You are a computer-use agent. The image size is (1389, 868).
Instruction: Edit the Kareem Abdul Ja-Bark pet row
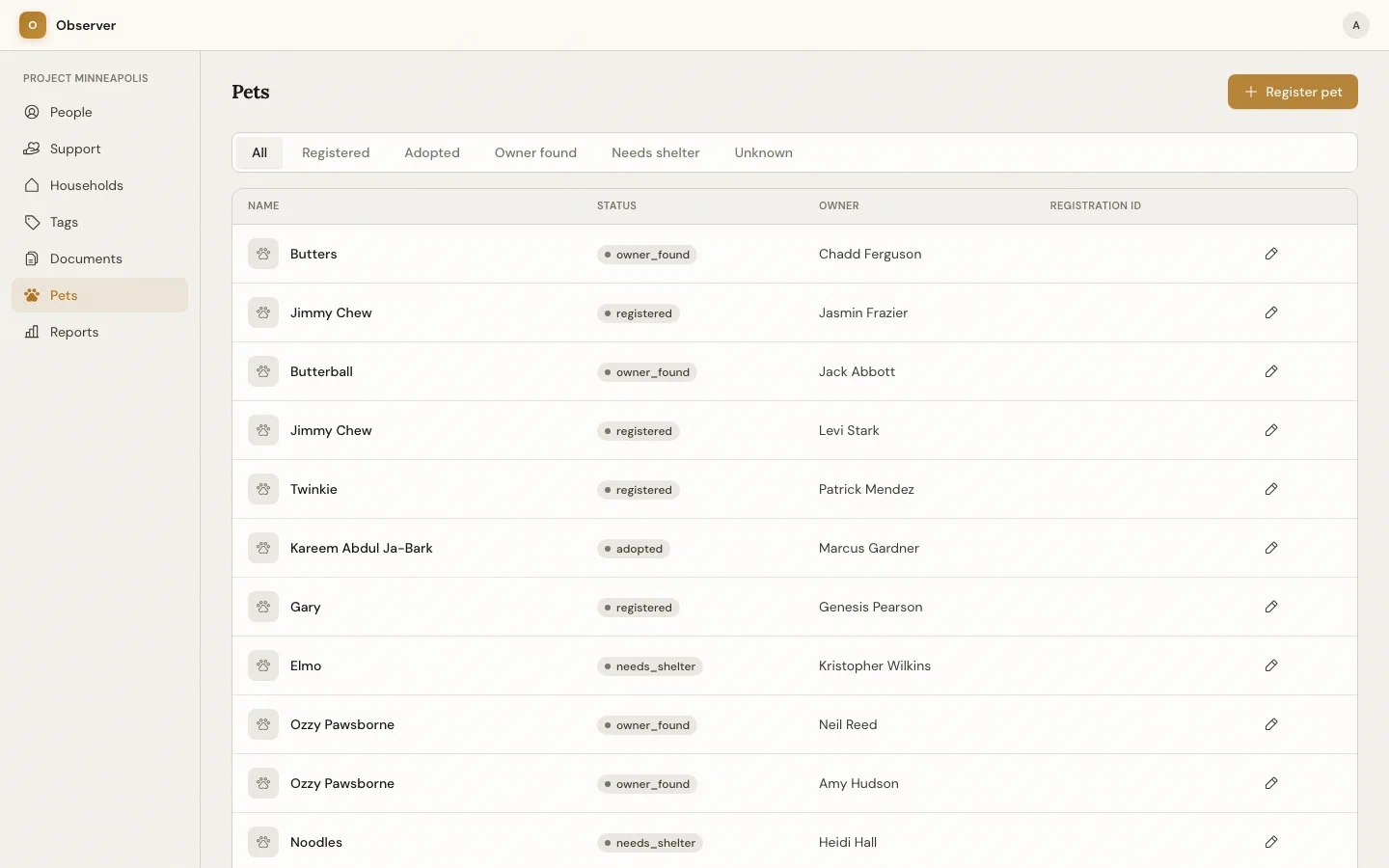click(1271, 548)
